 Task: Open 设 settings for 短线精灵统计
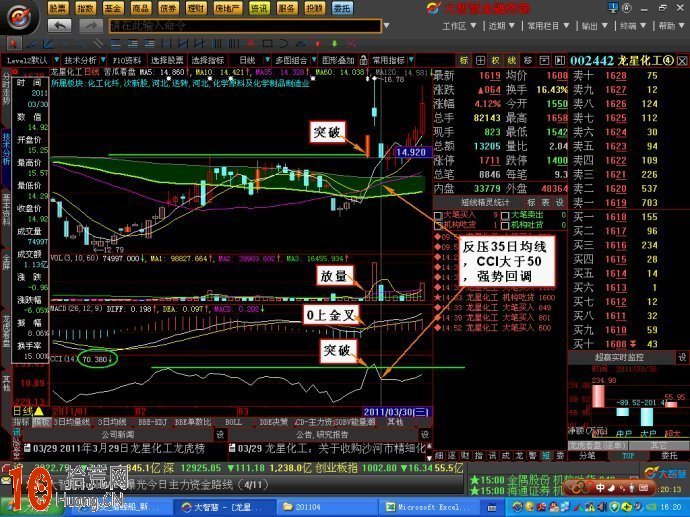[559, 202]
